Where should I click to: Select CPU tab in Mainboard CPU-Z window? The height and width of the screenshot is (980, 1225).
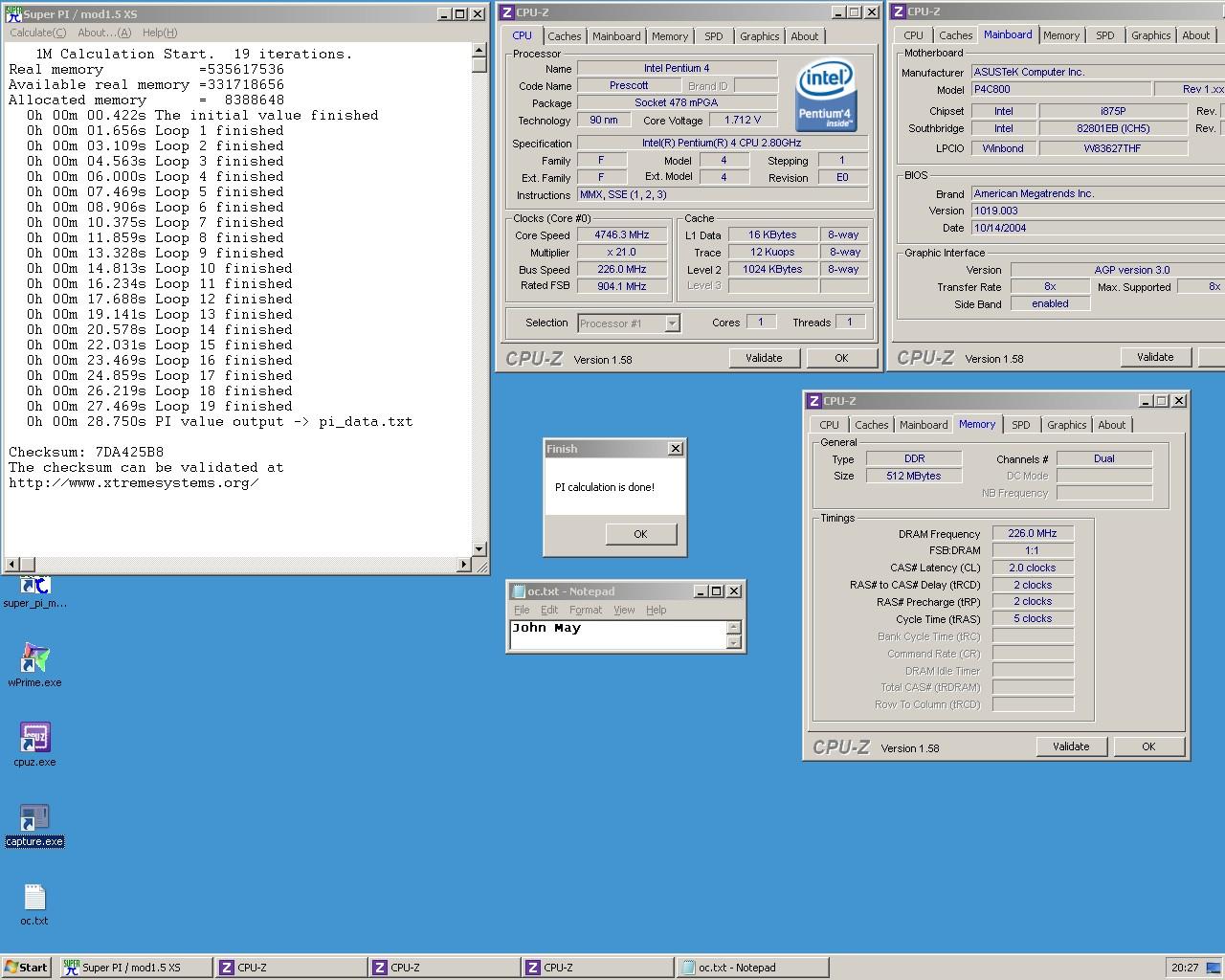click(914, 35)
